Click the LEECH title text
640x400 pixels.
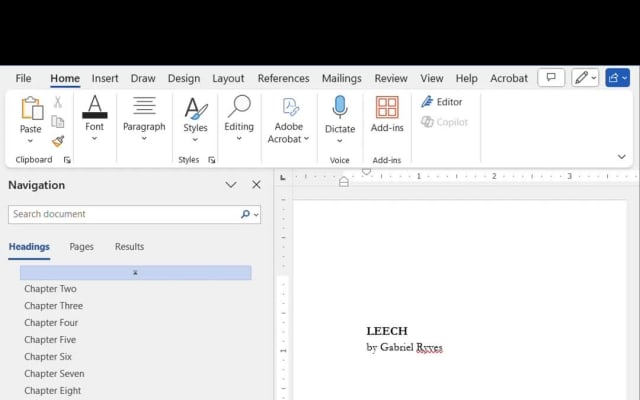[387, 331]
